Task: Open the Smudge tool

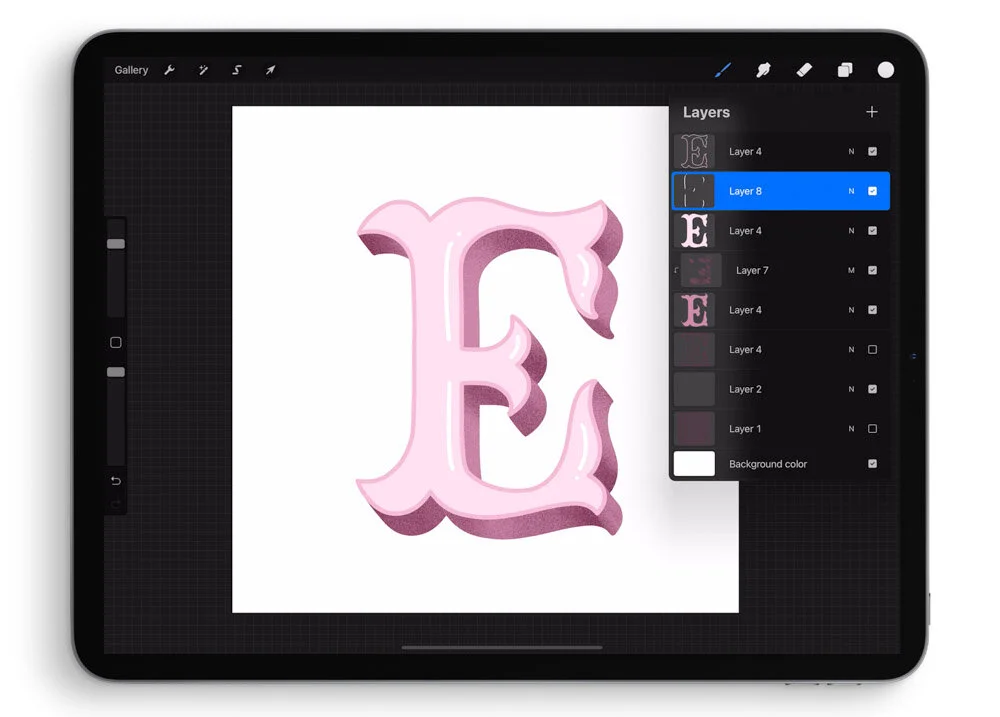Action: [763, 70]
